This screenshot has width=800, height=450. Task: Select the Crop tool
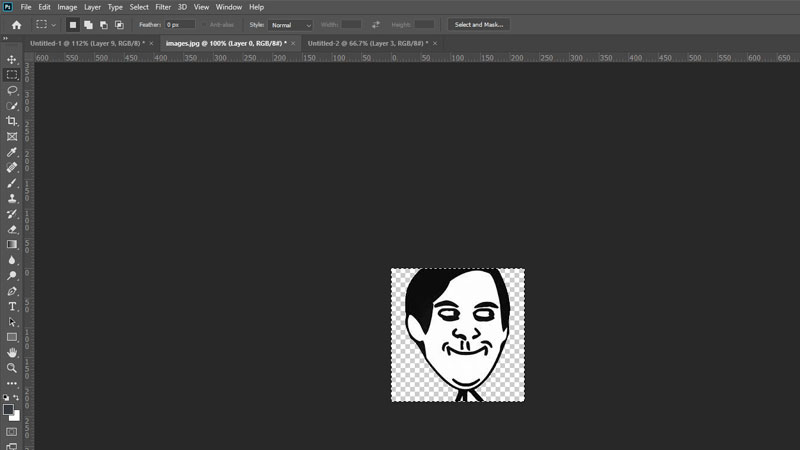(x=12, y=121)
